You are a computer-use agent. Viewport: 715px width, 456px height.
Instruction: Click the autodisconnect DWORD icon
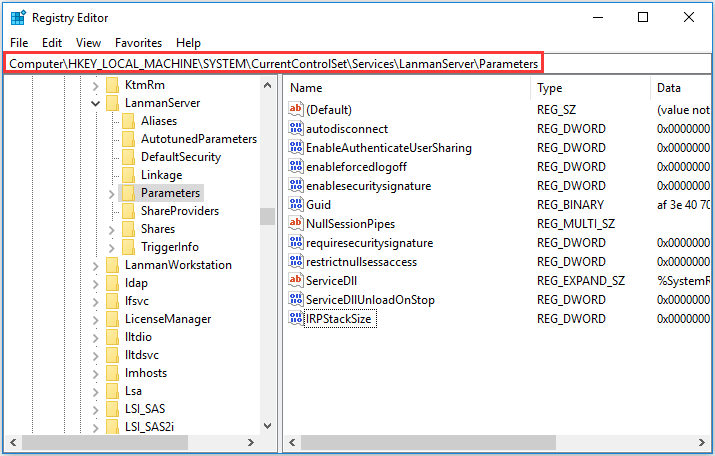[x=295, y=129]
